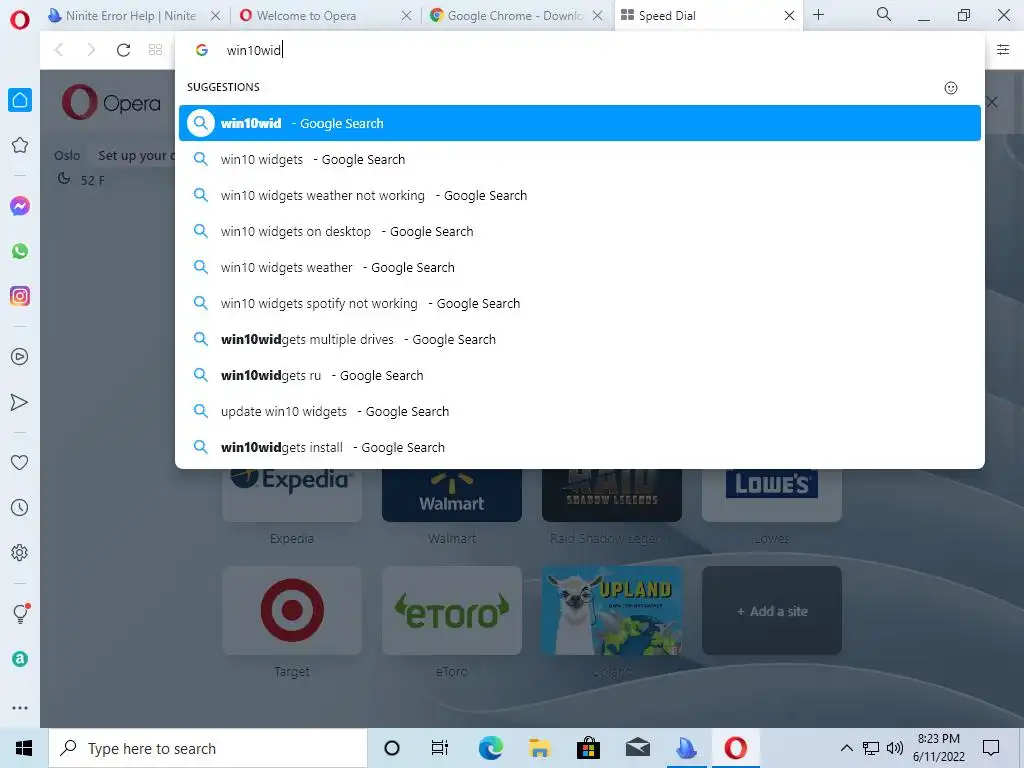This screenshot has height=768, width=1024.
Task: Open the clock showing 8:23 PM
Action: 938,748
